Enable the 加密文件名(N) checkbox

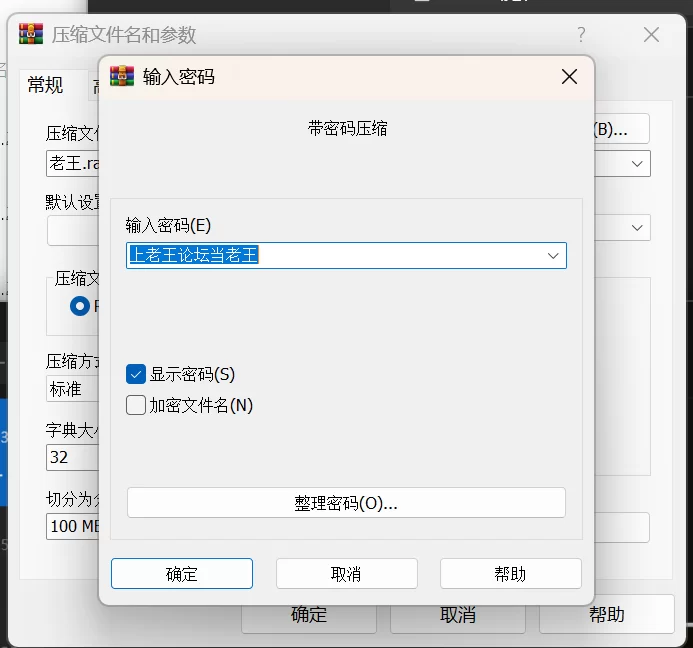(137, 405)
